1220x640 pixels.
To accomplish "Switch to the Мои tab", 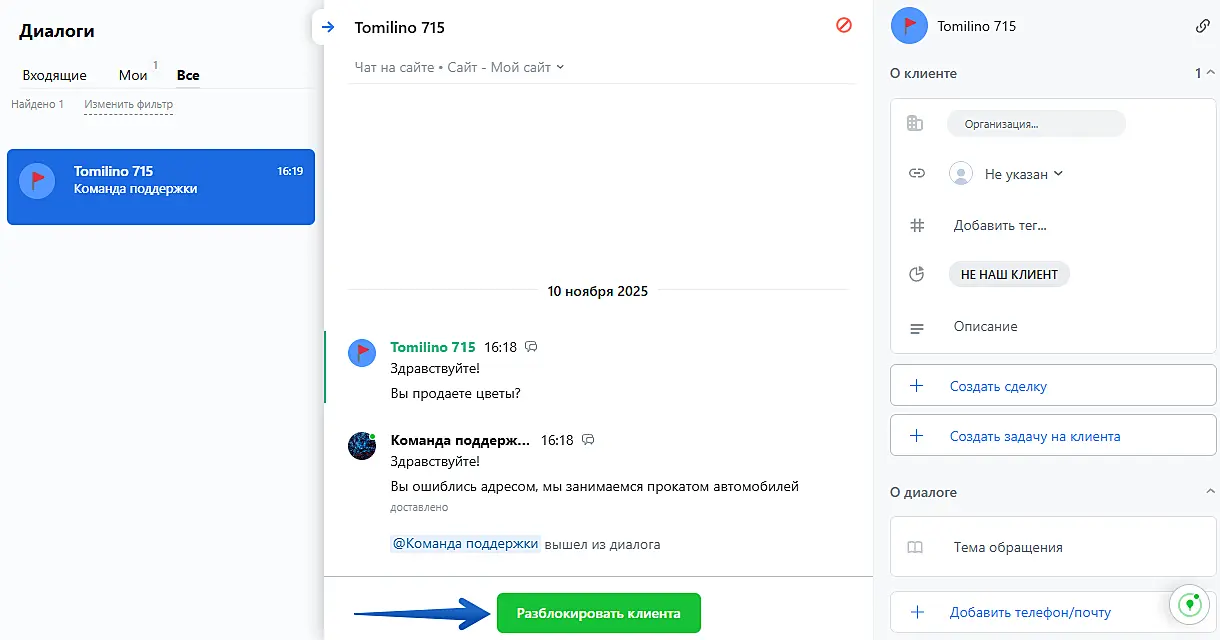I will pos(133,75).
